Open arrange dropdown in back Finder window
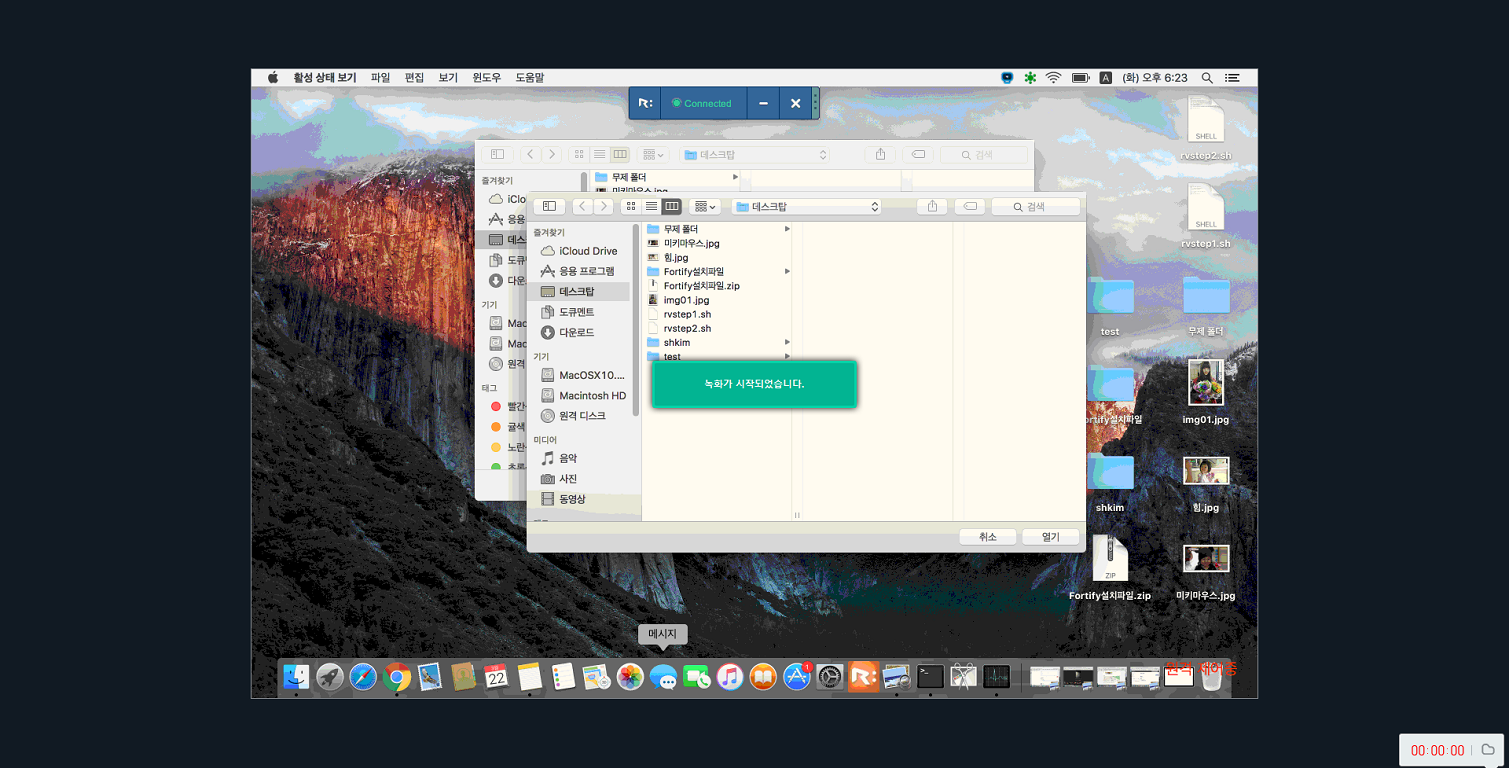Screen dimensions: 1509x768 pos(653,154)
